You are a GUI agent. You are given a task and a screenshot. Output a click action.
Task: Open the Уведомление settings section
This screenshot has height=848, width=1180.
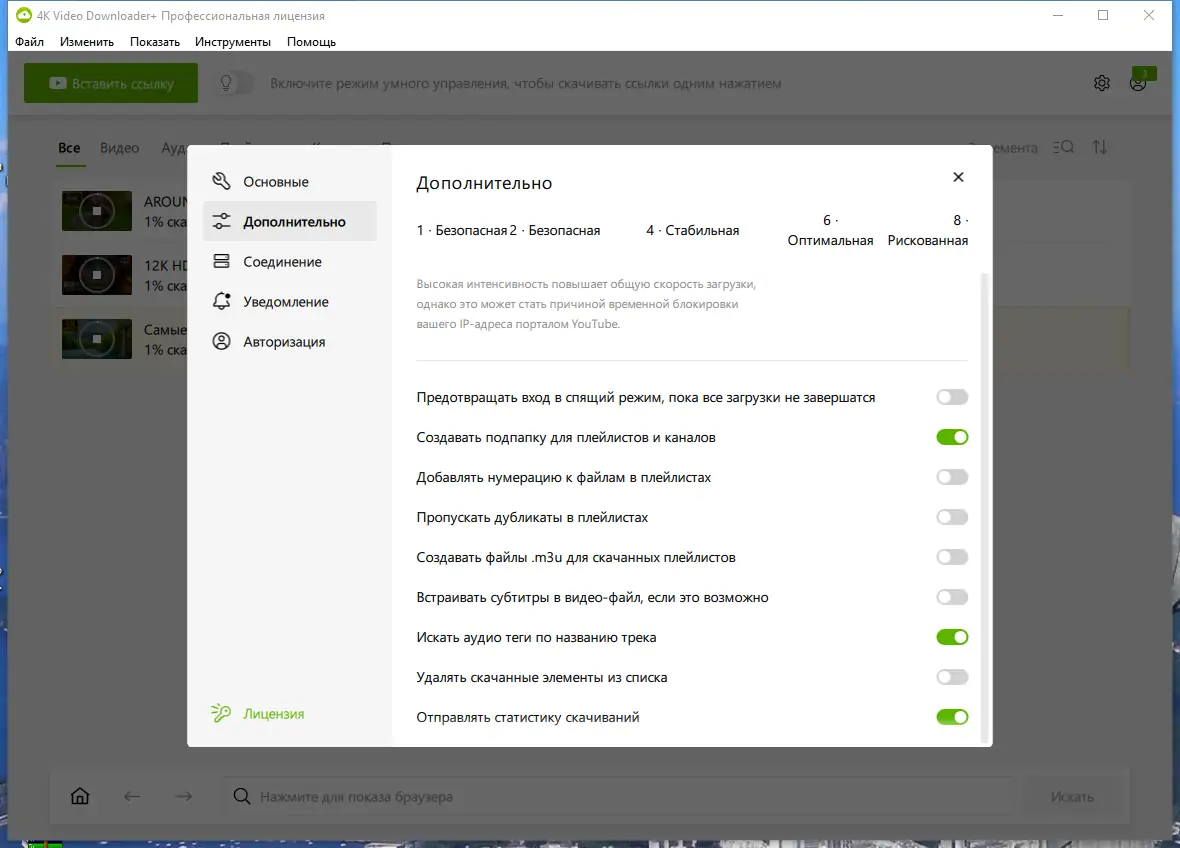click(285, 301)
